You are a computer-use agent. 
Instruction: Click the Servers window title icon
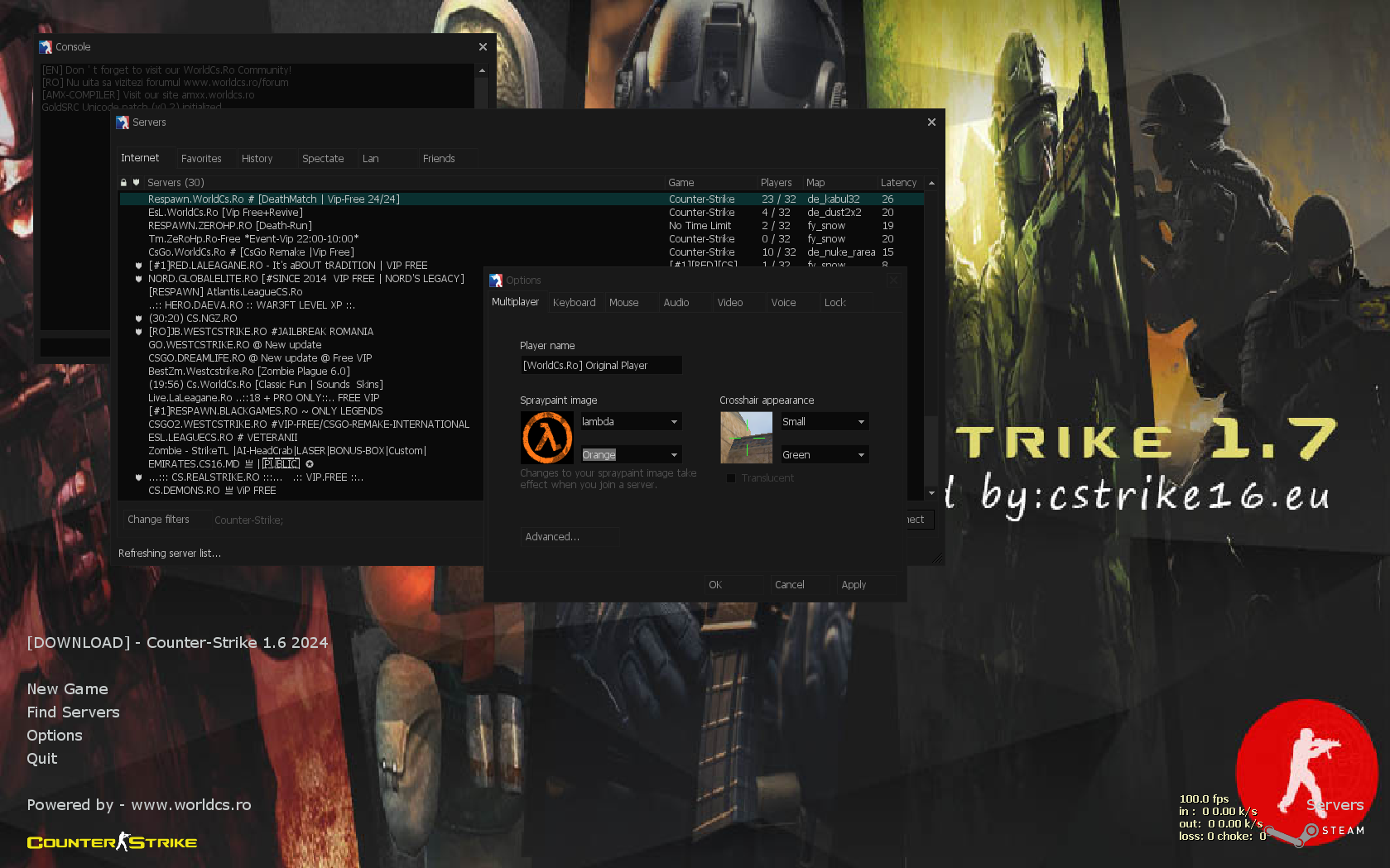tap(123, 122)
